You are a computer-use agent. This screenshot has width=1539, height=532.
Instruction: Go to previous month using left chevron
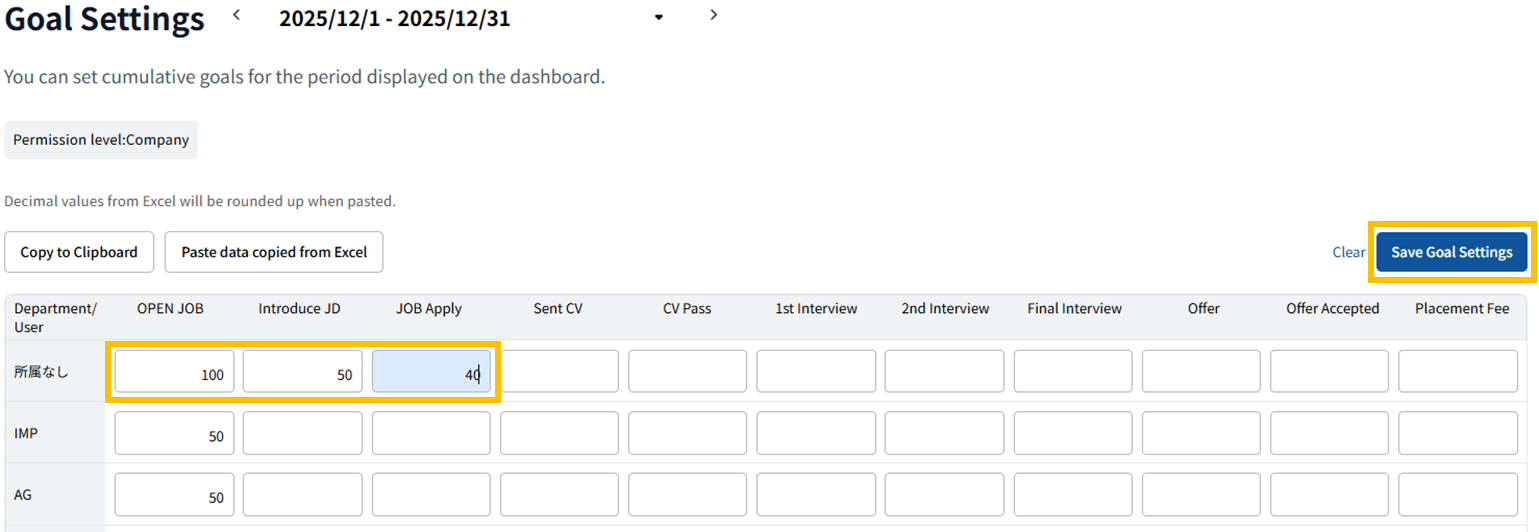pyautogui.click(x=237, y=15)
